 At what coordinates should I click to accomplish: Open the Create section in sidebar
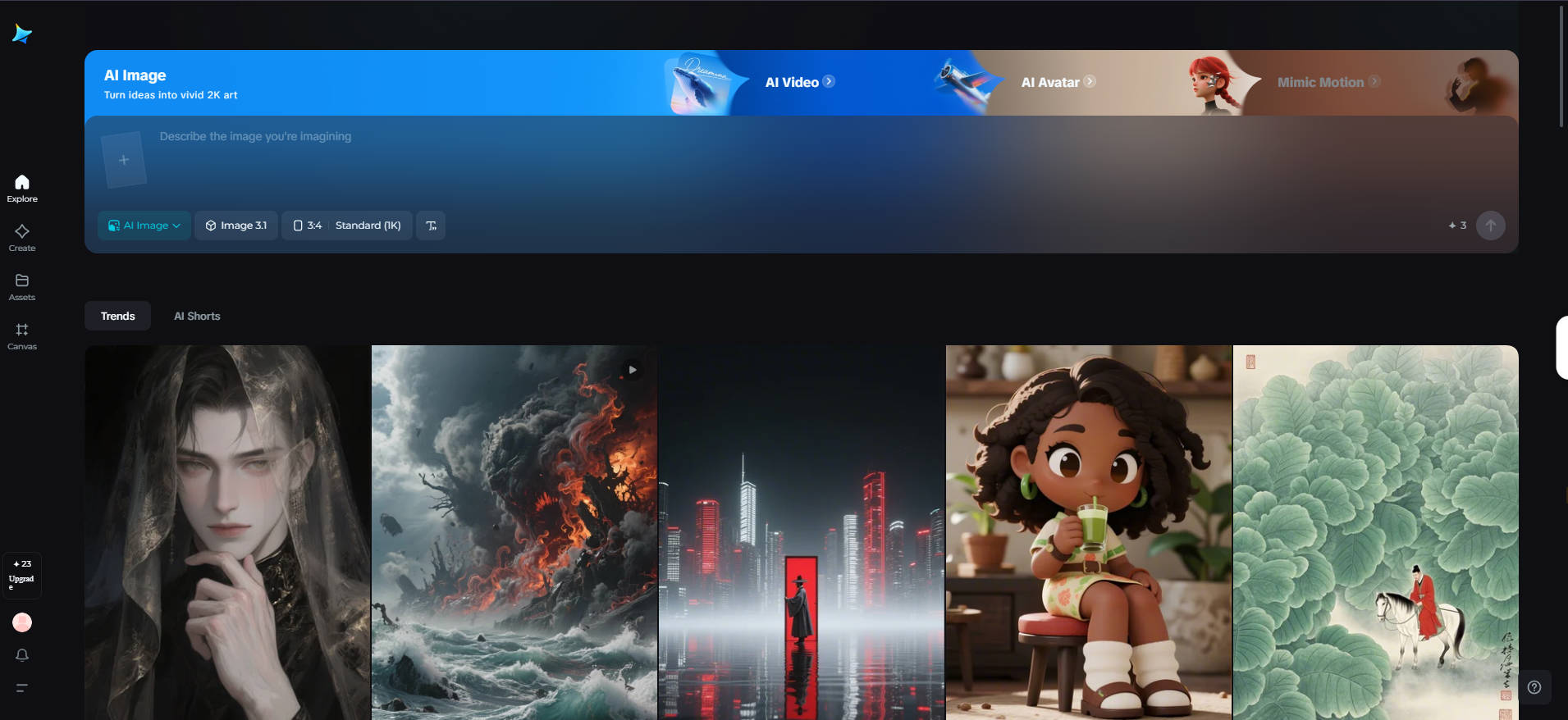pyautogui.click(x=22, y=238)
